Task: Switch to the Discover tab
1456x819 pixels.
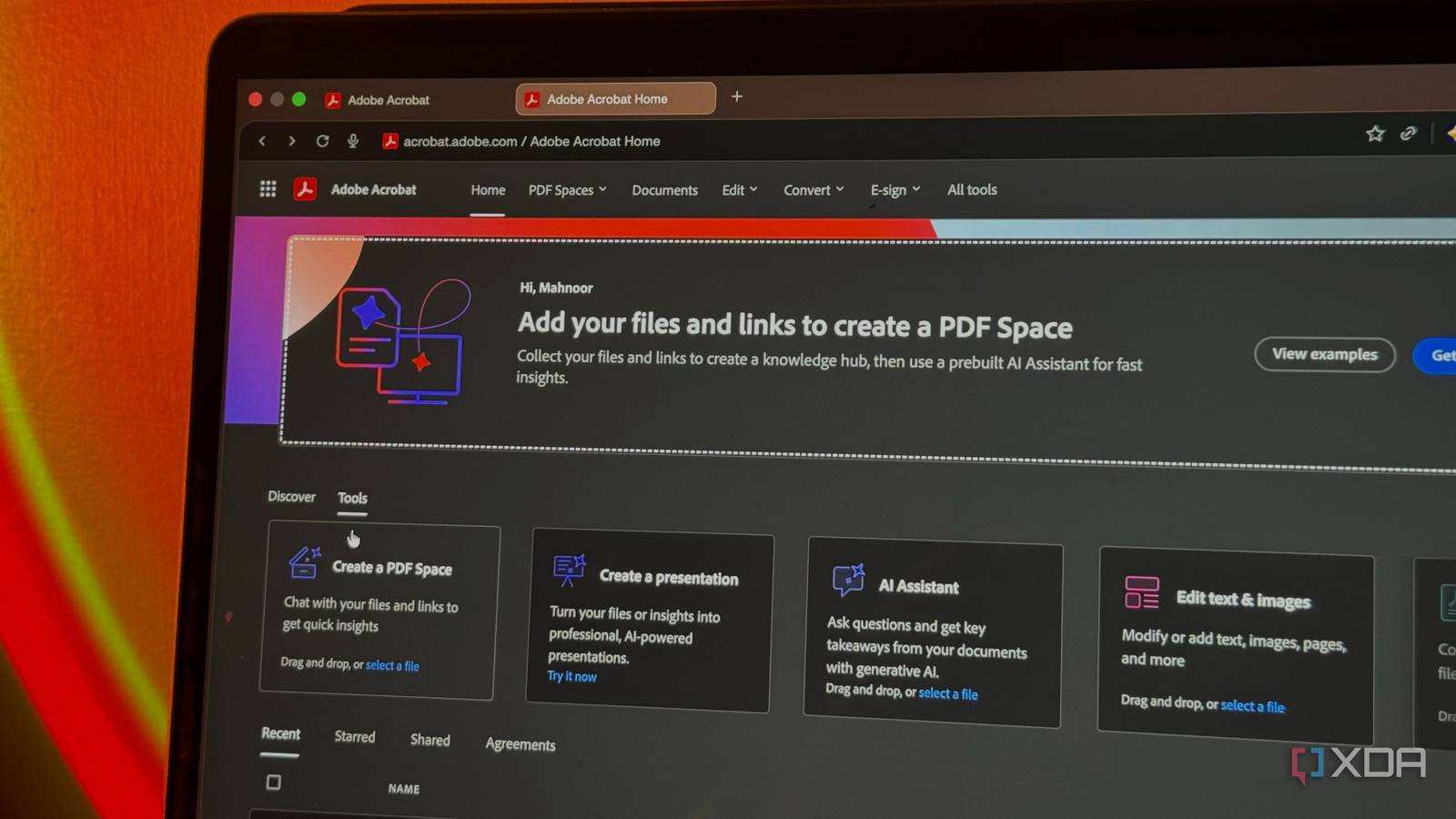Action: (291, 497)
